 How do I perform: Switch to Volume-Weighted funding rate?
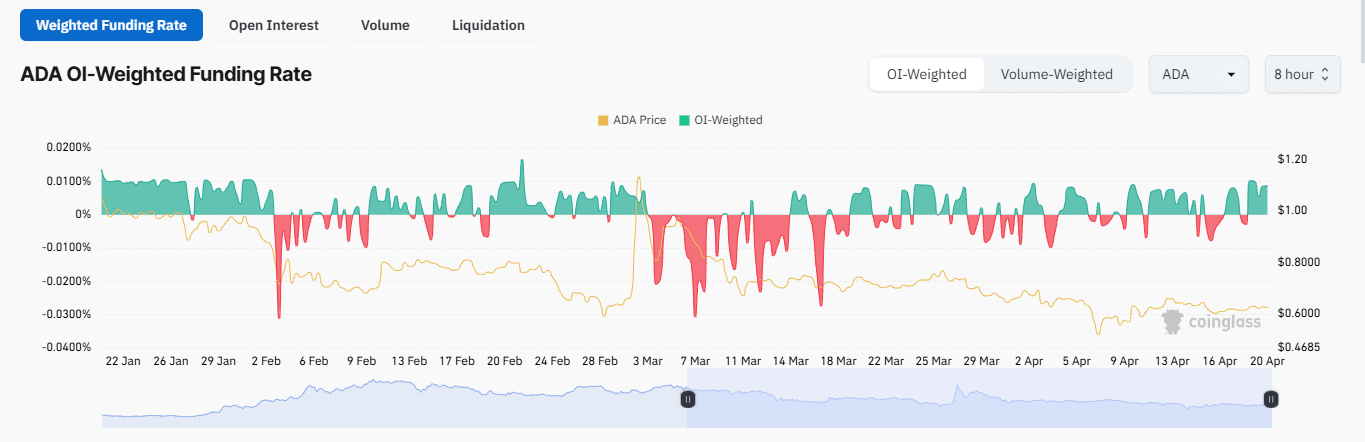(1056, 74)
